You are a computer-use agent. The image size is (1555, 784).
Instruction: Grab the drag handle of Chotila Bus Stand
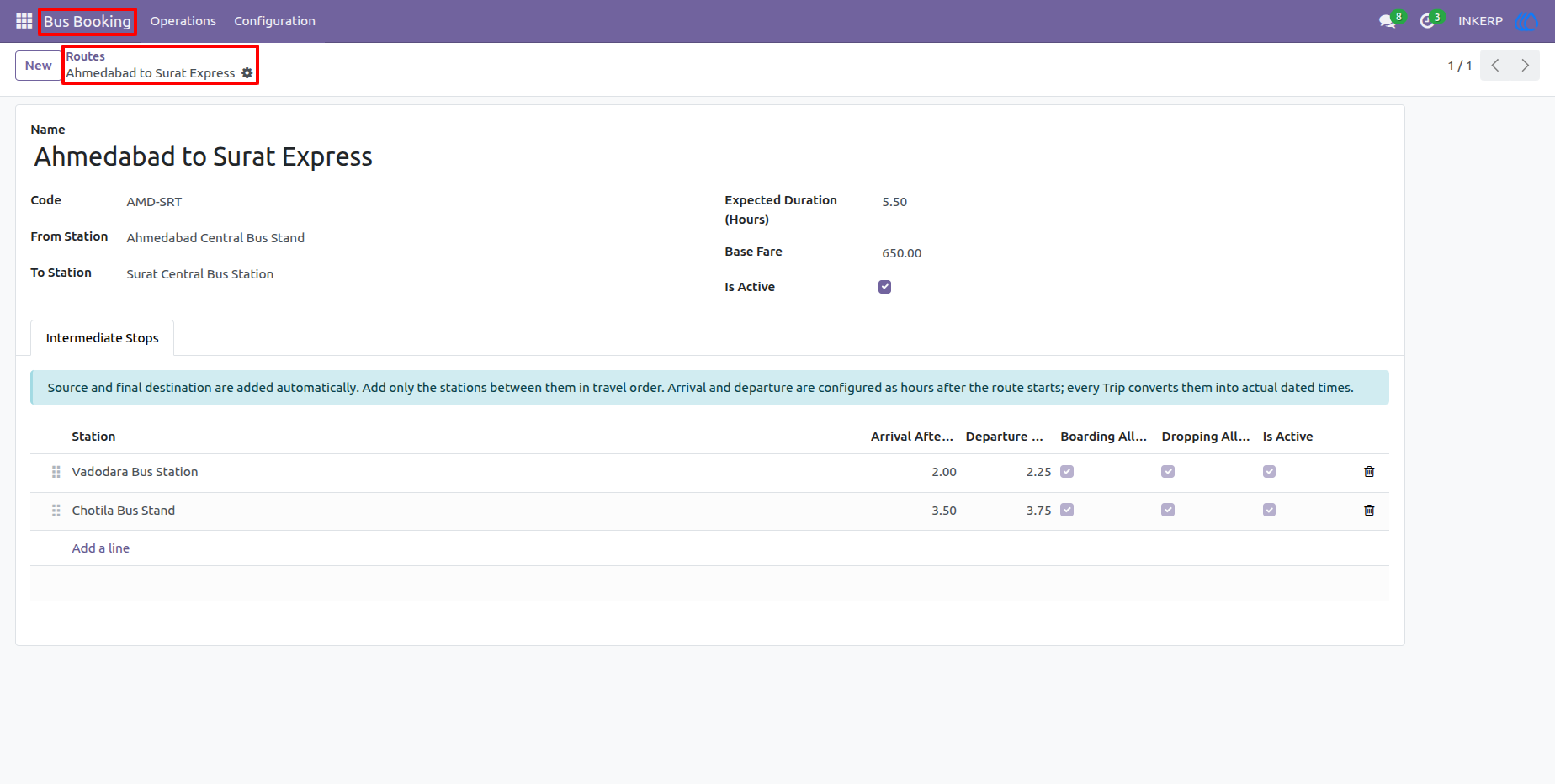click(56, 511)
